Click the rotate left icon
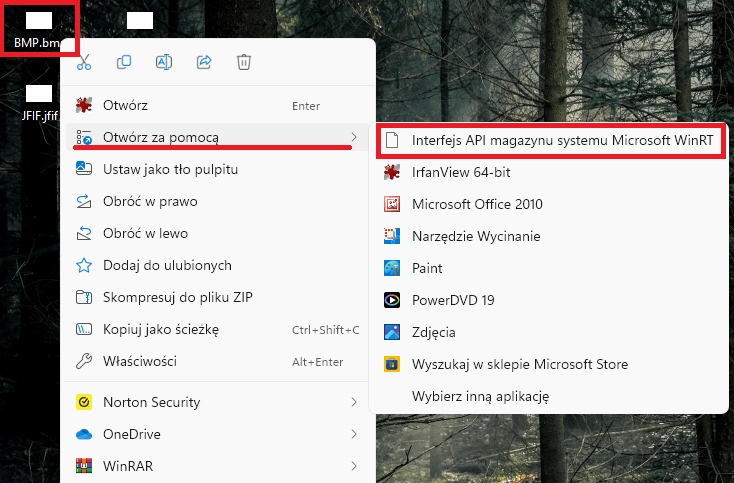734x483 pixels. point(84,233)
